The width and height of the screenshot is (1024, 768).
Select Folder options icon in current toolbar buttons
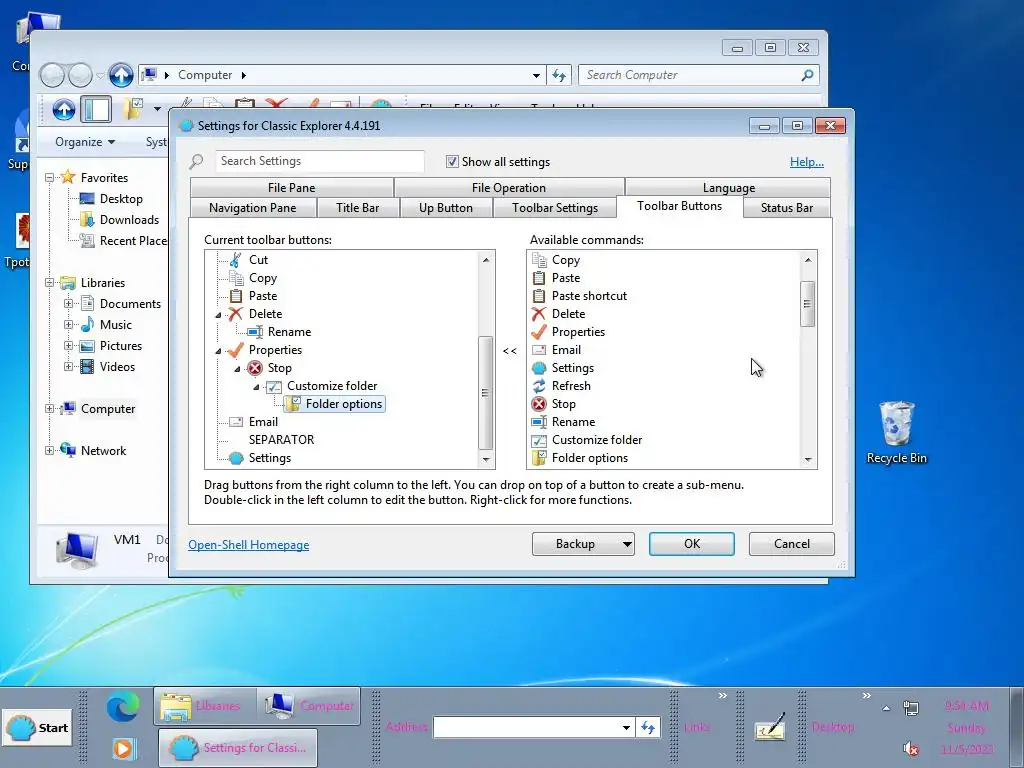pyautogui.click(x=293, y=404)
